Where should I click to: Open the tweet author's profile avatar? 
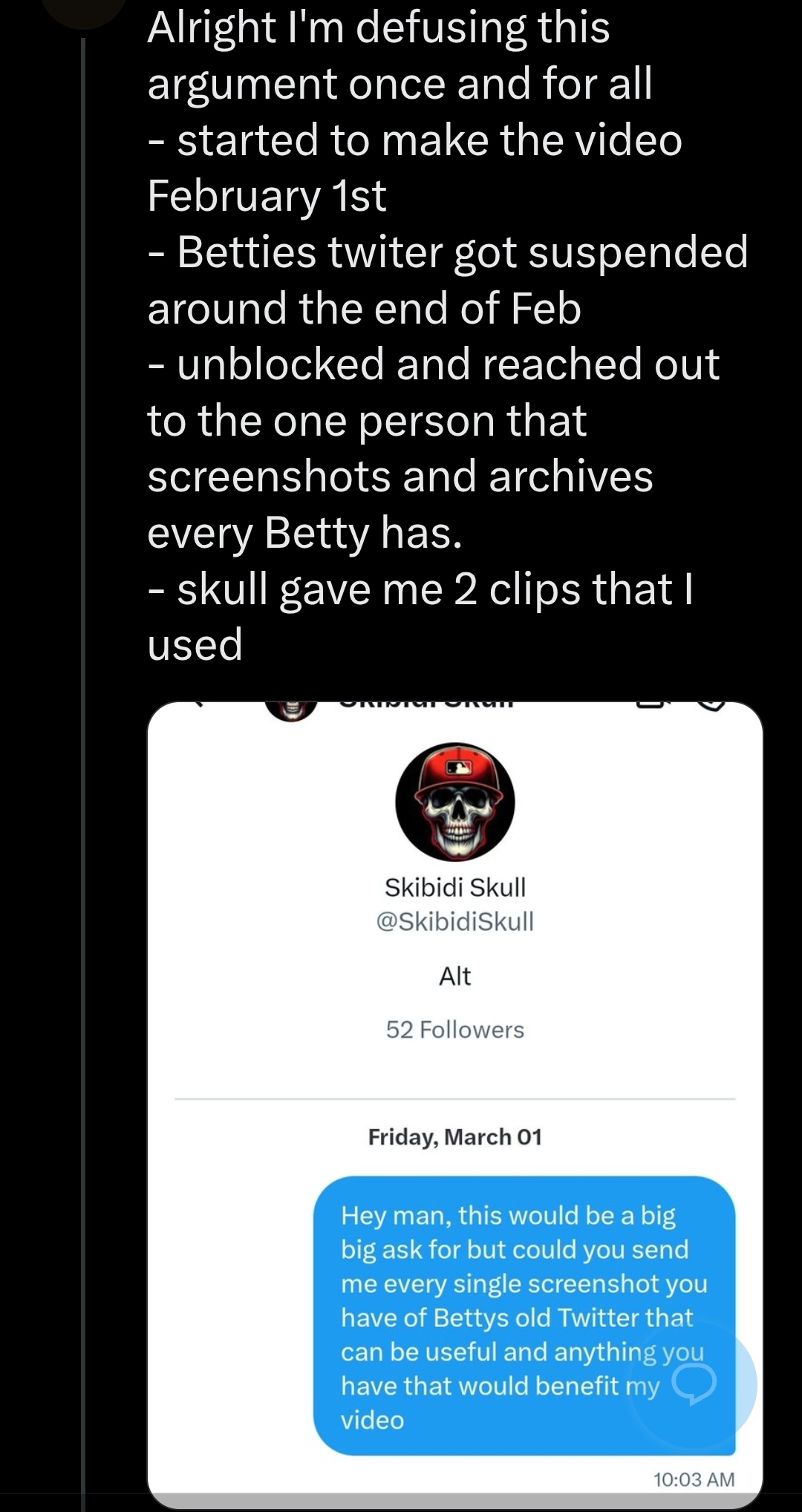(83, 10)
